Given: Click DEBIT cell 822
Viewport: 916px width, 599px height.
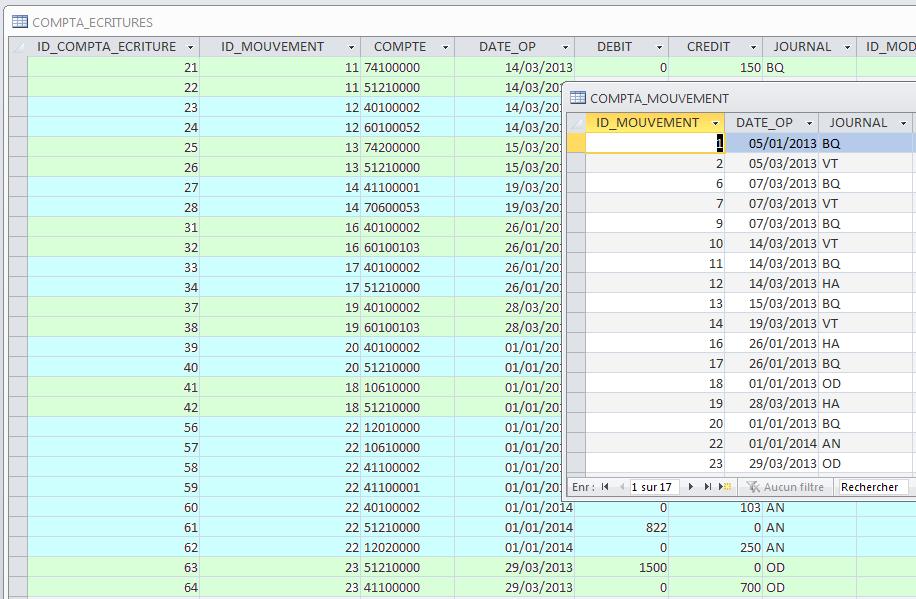Looking at the screenshot, I should tap(622, 528).
